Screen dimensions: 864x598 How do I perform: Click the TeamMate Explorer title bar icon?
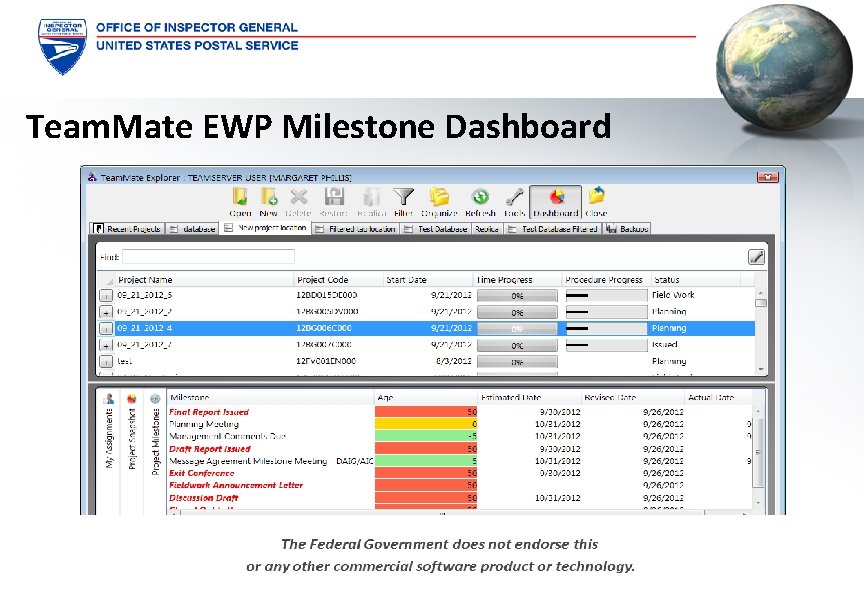tap(93, 177)
